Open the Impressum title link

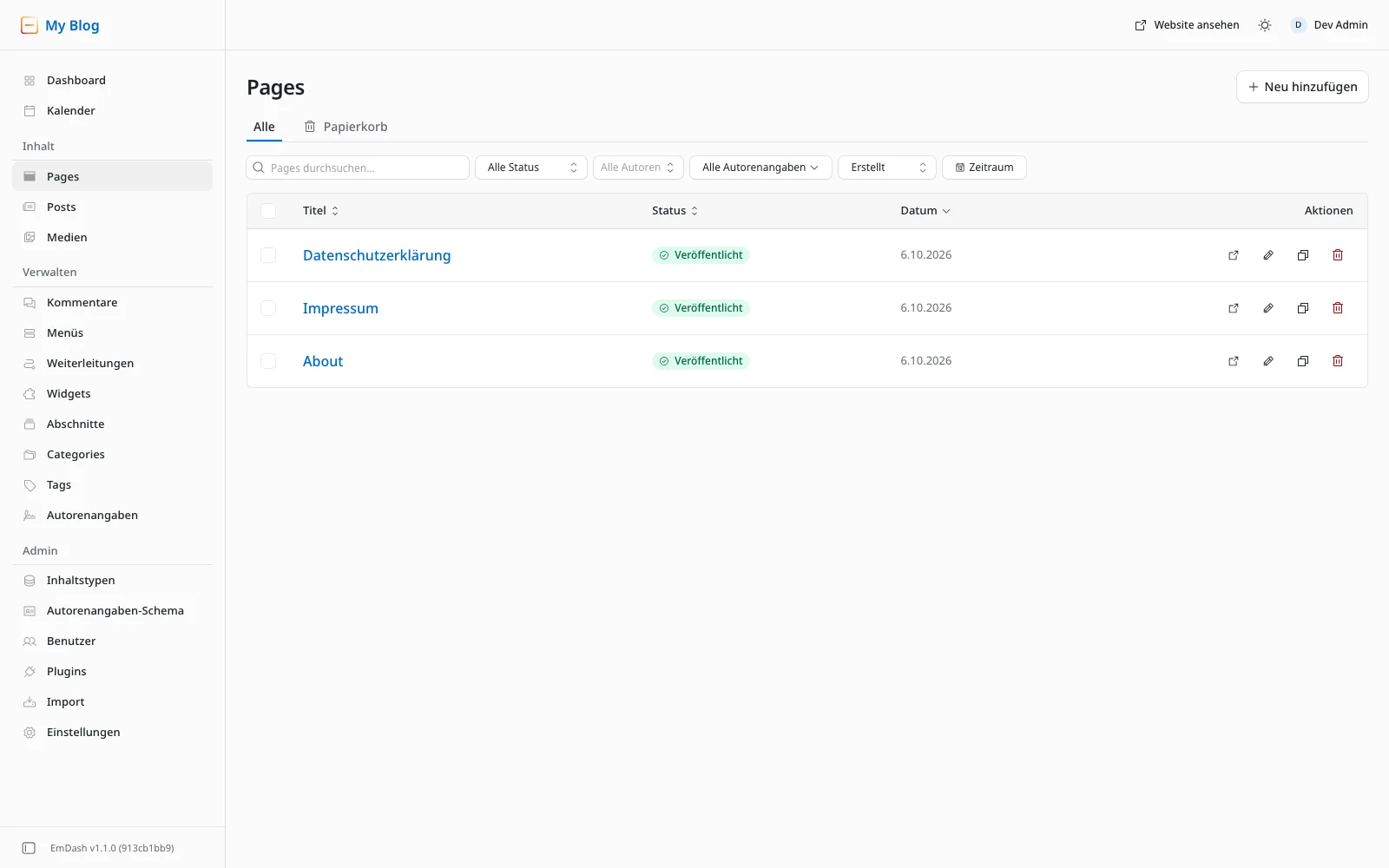point(340,308)
